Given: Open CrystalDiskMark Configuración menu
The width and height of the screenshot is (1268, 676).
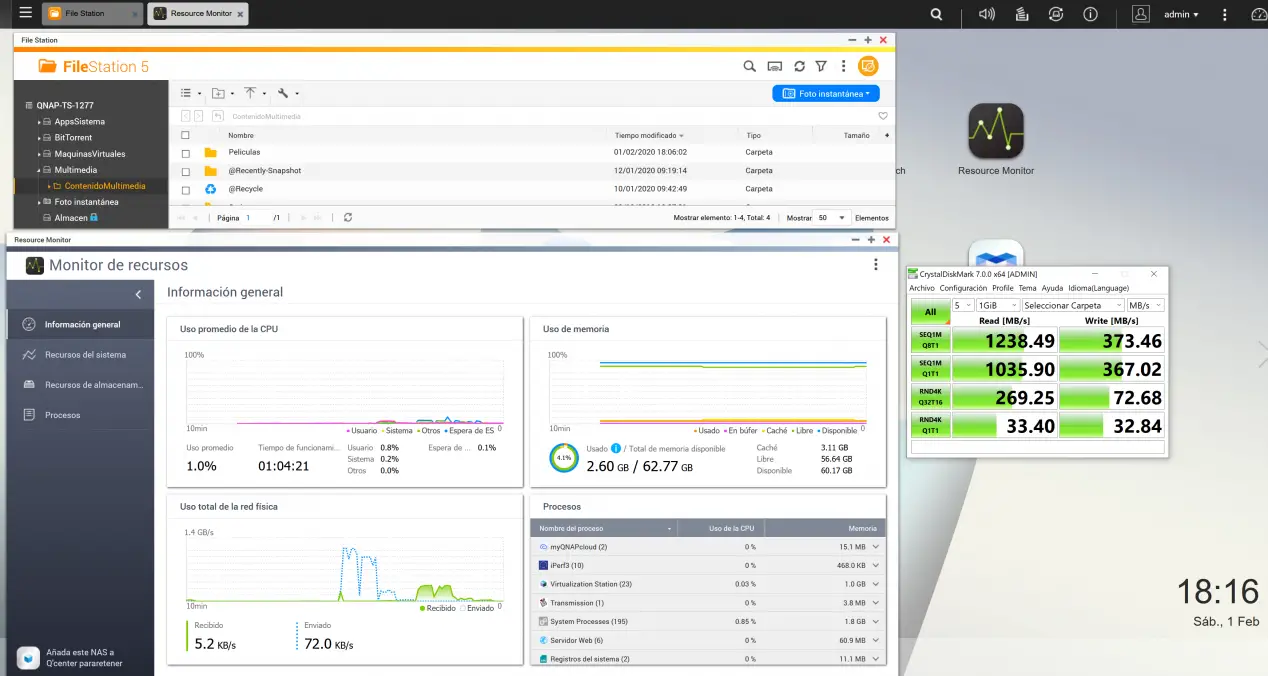Looking at the screenshot, I should click(x=963, y=288).
